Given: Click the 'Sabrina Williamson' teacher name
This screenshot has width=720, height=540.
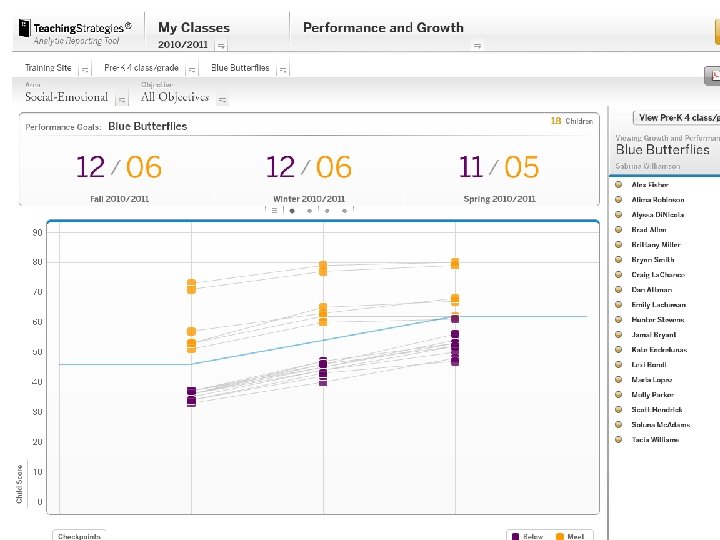Looking at the screenshot, I should 647,166.
